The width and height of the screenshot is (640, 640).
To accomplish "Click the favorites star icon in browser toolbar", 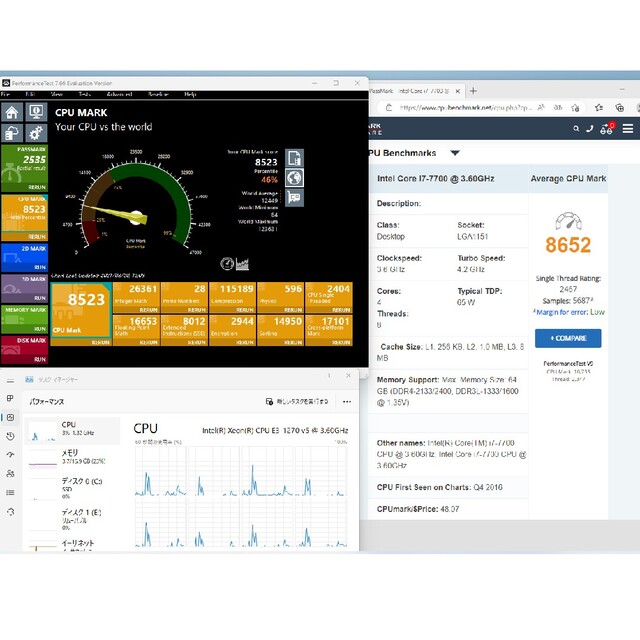I will pyautogui.click(x=599, y=107).
